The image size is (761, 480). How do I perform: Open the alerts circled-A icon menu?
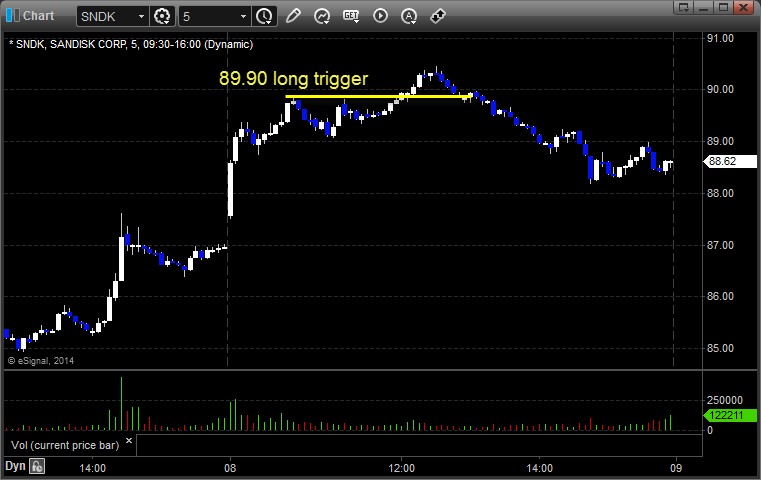point(409,16)
